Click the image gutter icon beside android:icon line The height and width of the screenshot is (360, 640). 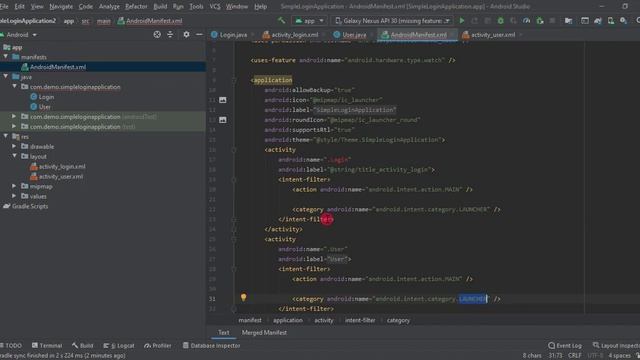point(222,100)
